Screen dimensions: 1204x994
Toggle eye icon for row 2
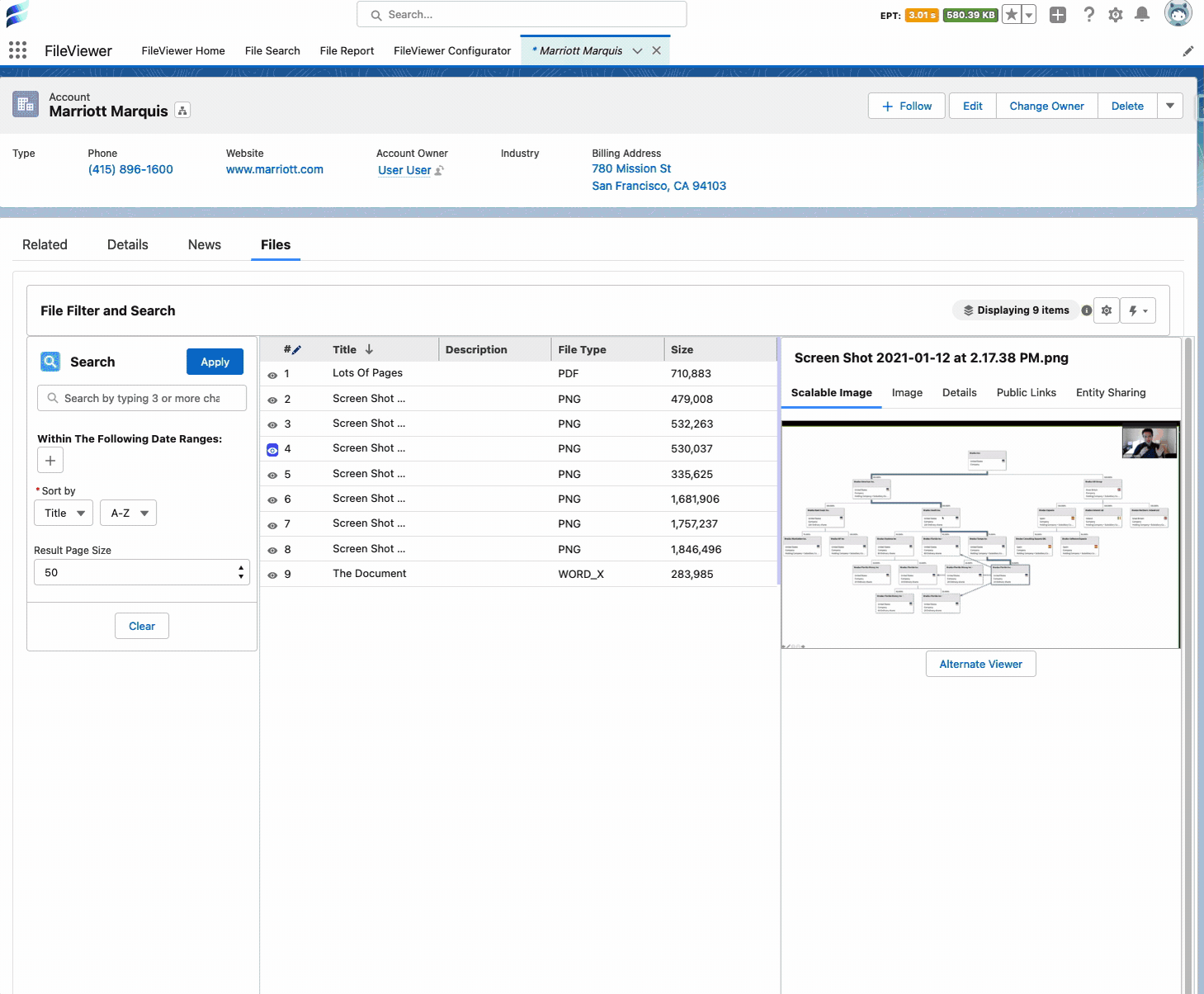[272, 400]
